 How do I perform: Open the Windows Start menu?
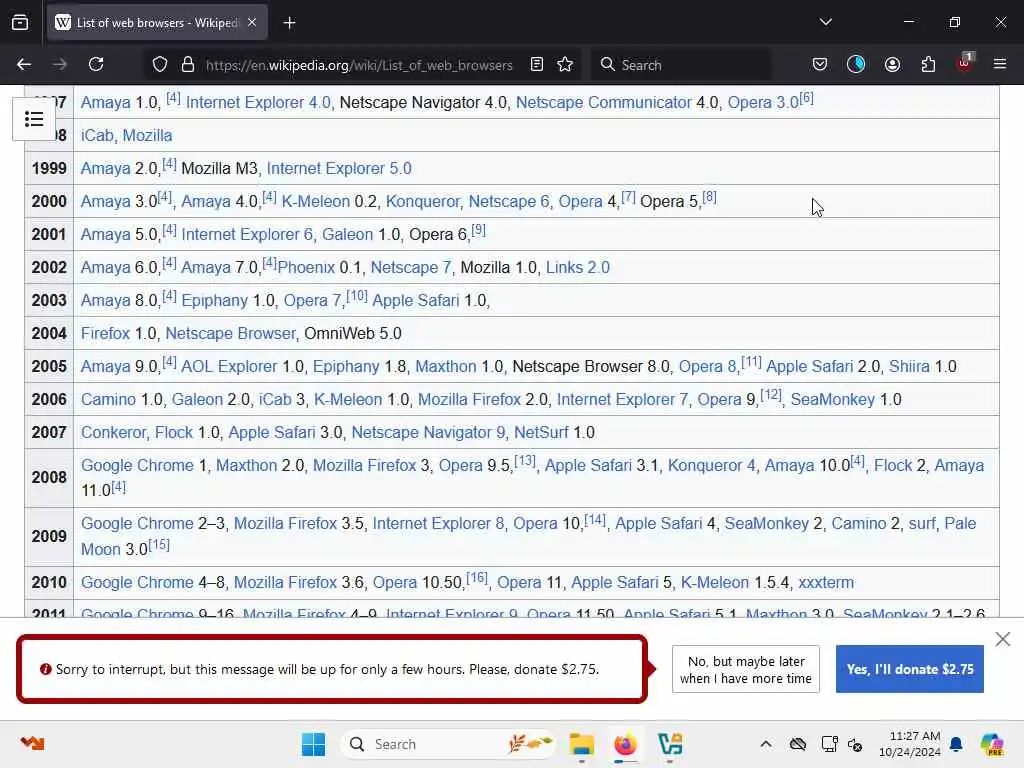[313, 744]
